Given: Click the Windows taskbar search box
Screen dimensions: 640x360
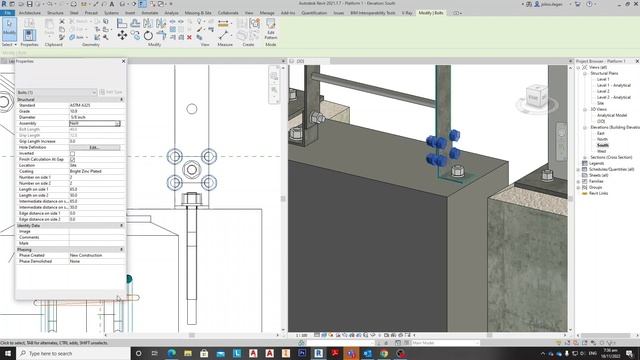Looking at the screenshot, I should tap(73, 353).
